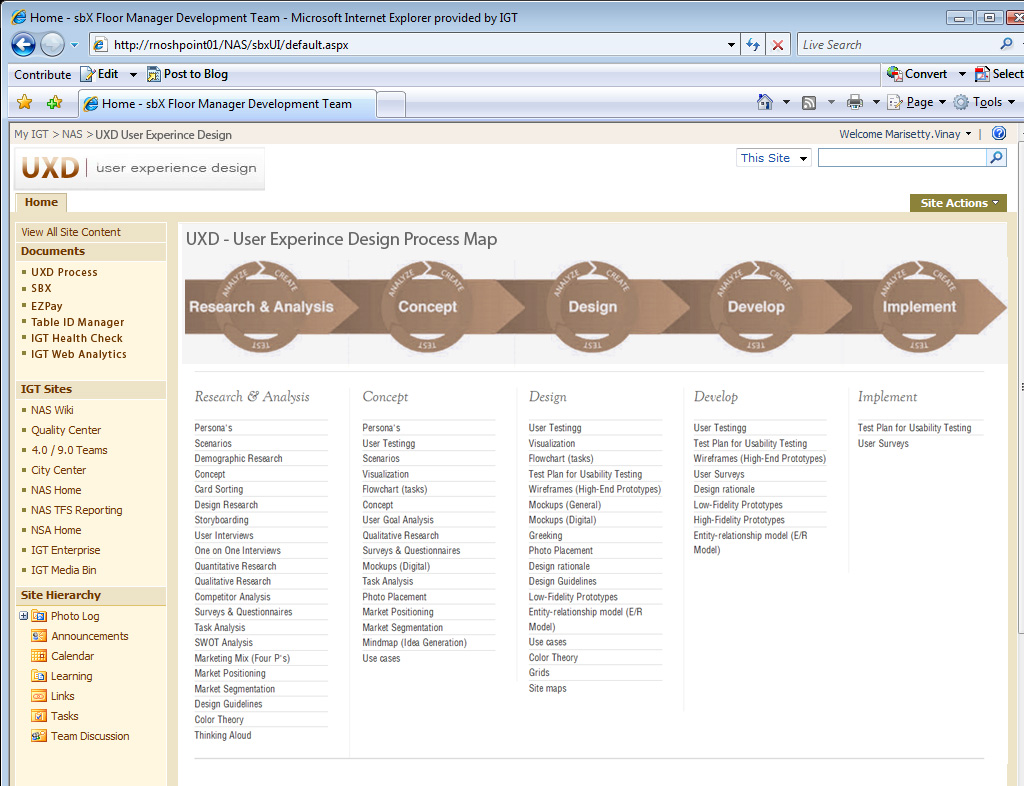Open the Convert dropdown arrow
This screenshot has height=786, width=1024.
point(961,74)
